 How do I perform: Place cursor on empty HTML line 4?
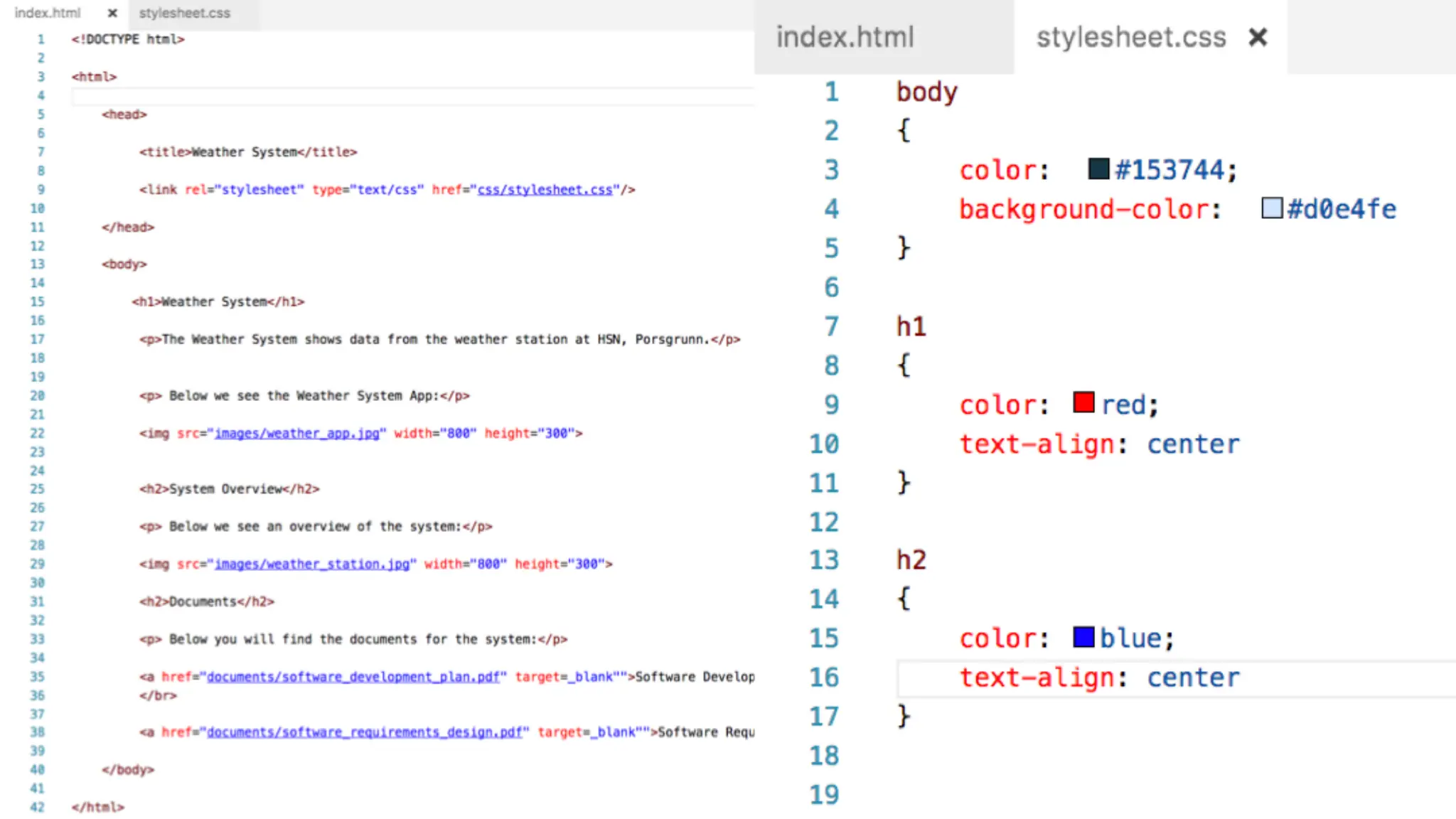284,95
